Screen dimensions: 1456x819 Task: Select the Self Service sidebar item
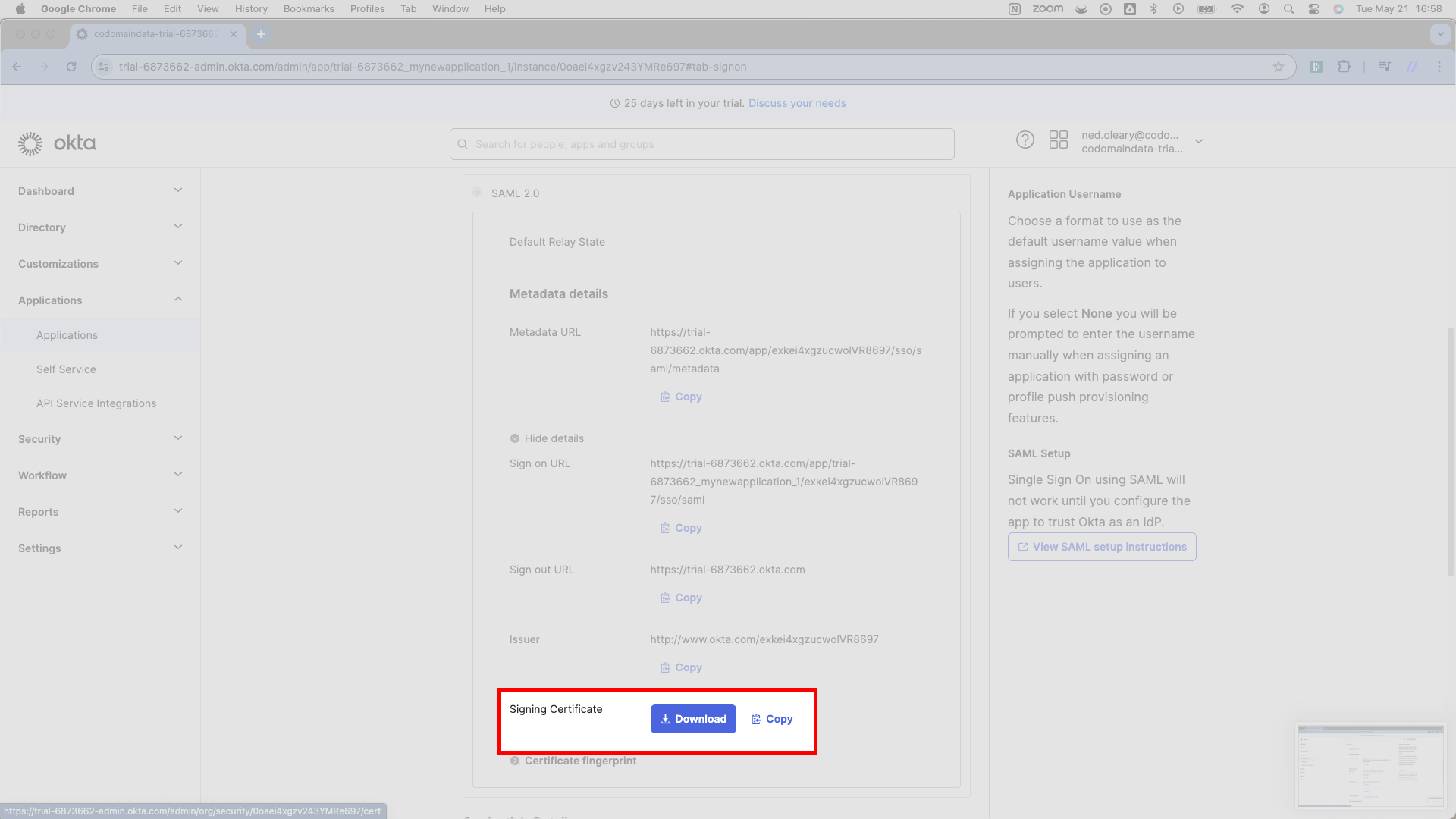click(66, 369)
